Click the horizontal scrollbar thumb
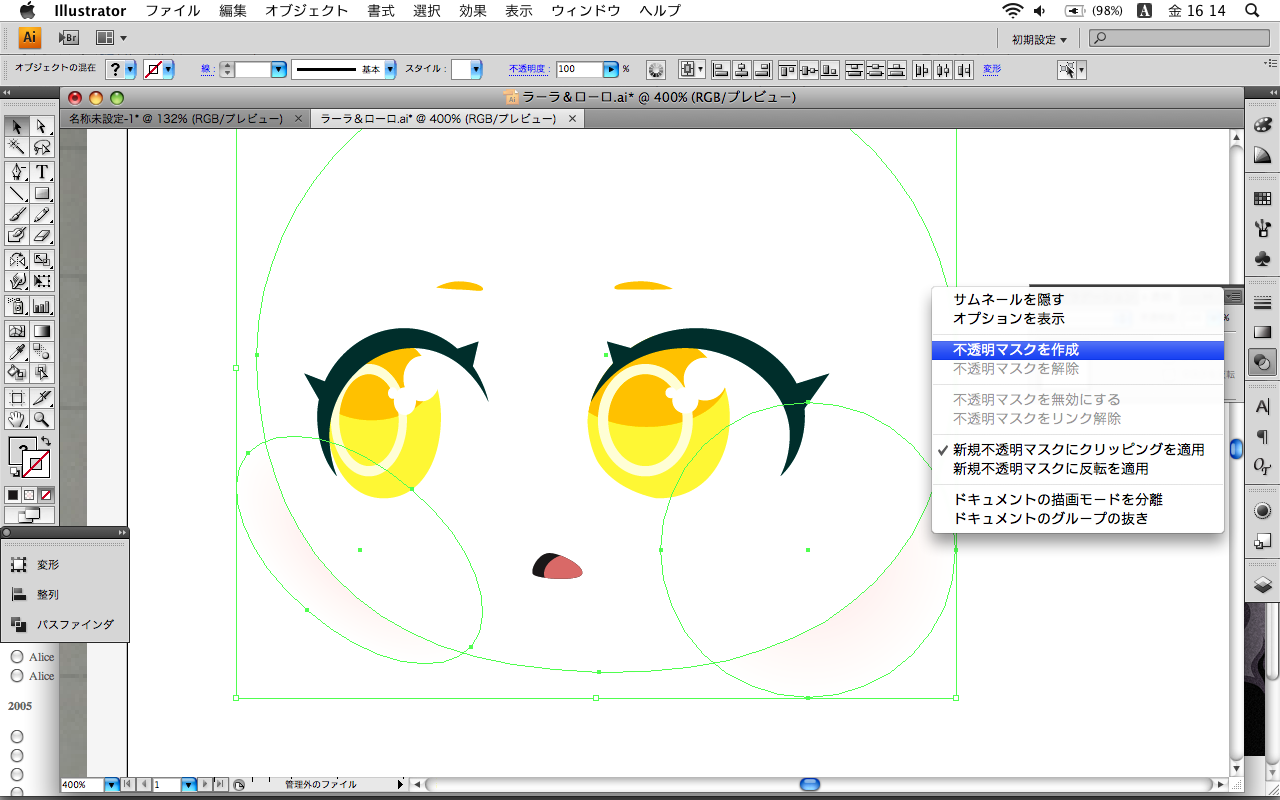Image resolution: width=1280 pixels, height=800 pixels. coord(810,785)
